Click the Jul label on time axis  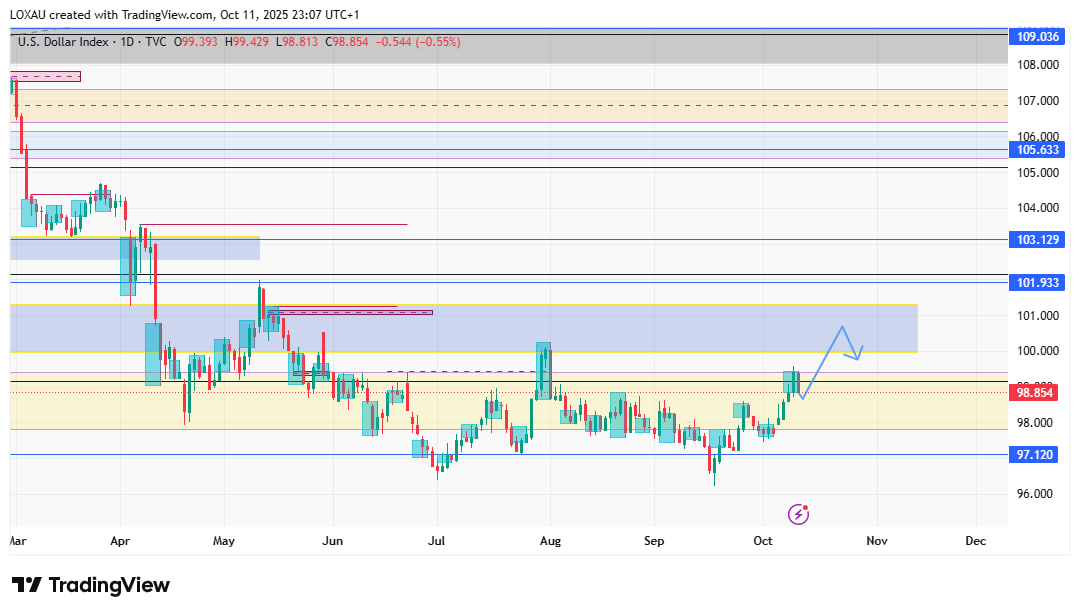tap(436, 541)
